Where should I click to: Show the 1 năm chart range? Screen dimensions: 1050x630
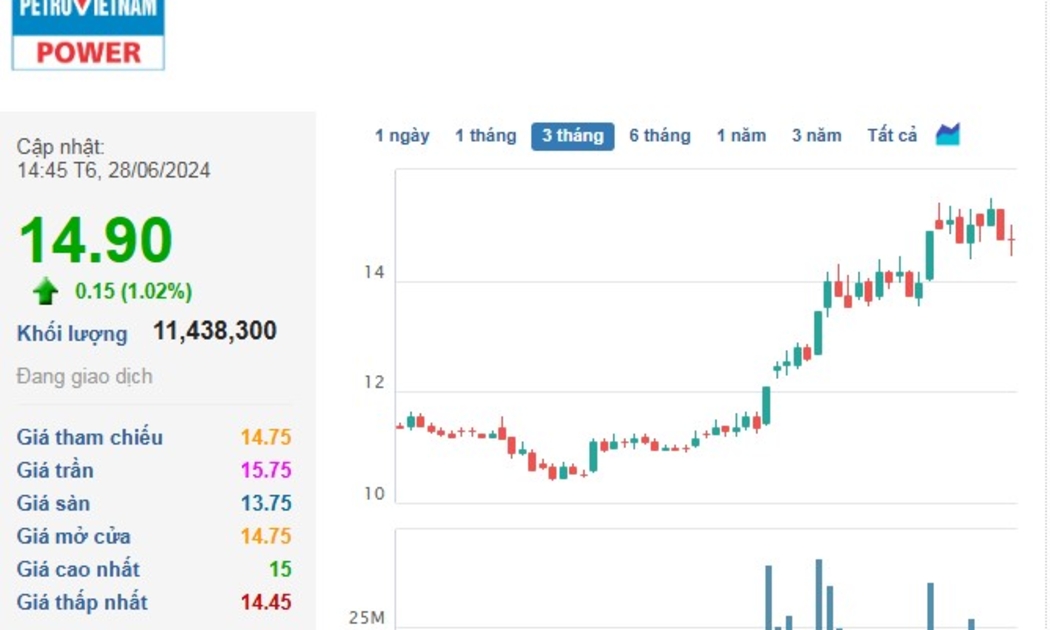pyautogui.click(x=741, y=136)
